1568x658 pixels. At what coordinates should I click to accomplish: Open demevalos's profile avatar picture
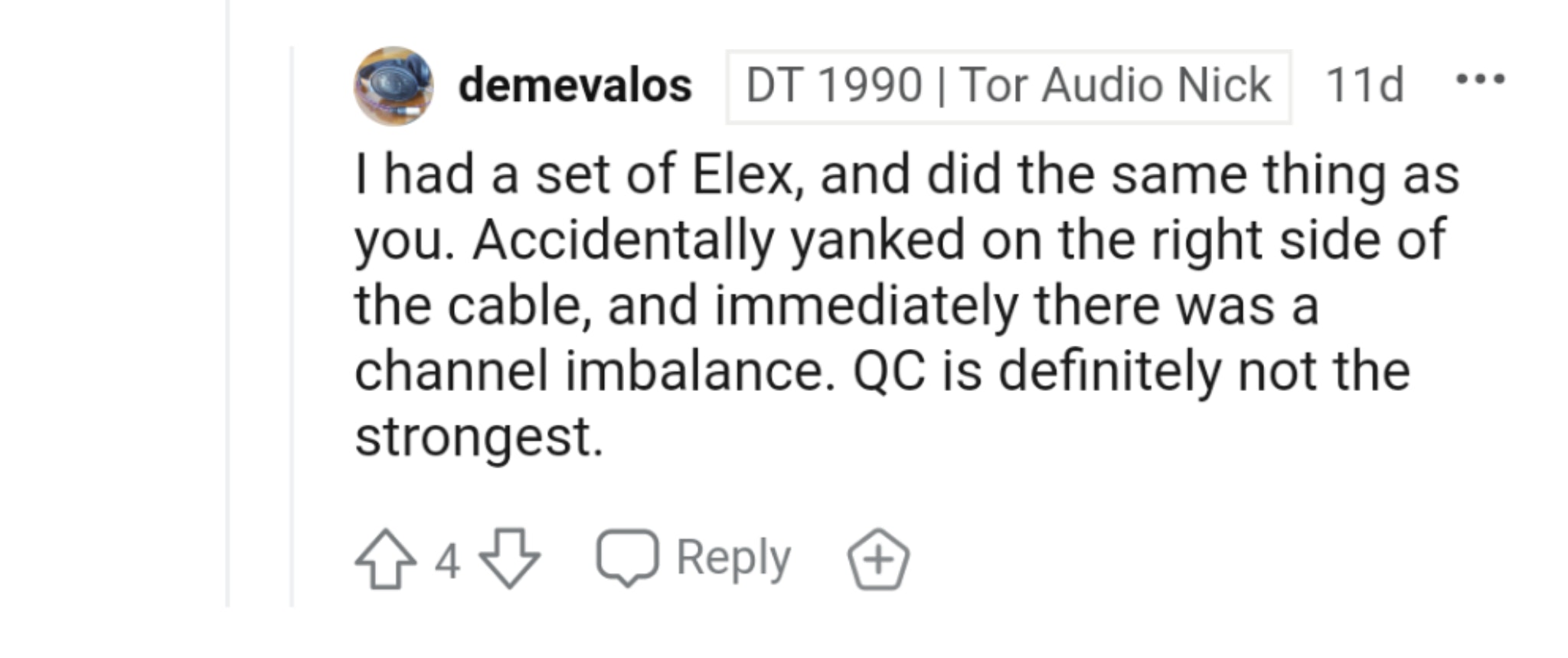(x=394, y=86)
